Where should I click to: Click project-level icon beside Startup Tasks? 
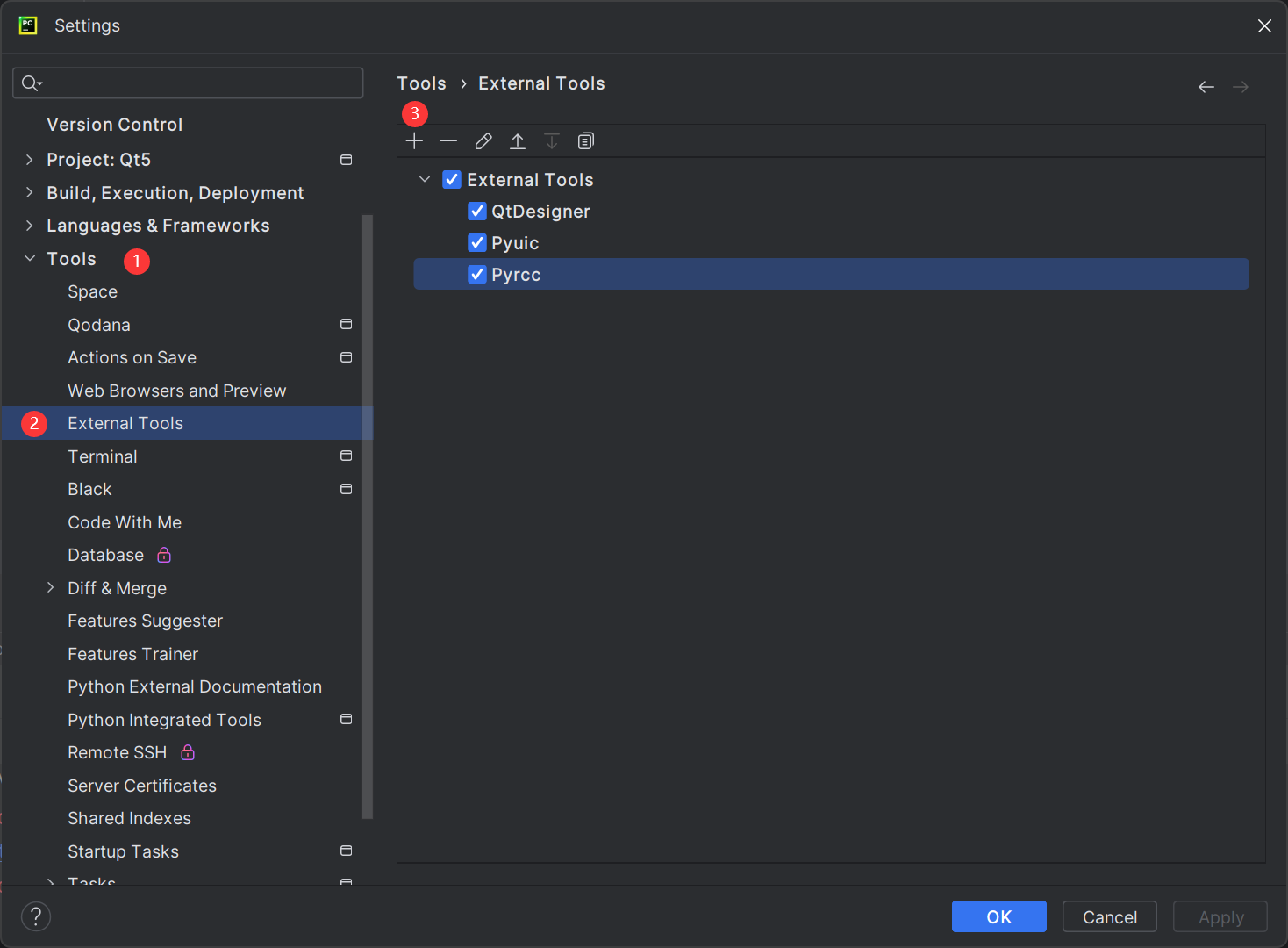pyautogui.click(x=347, y=851)
